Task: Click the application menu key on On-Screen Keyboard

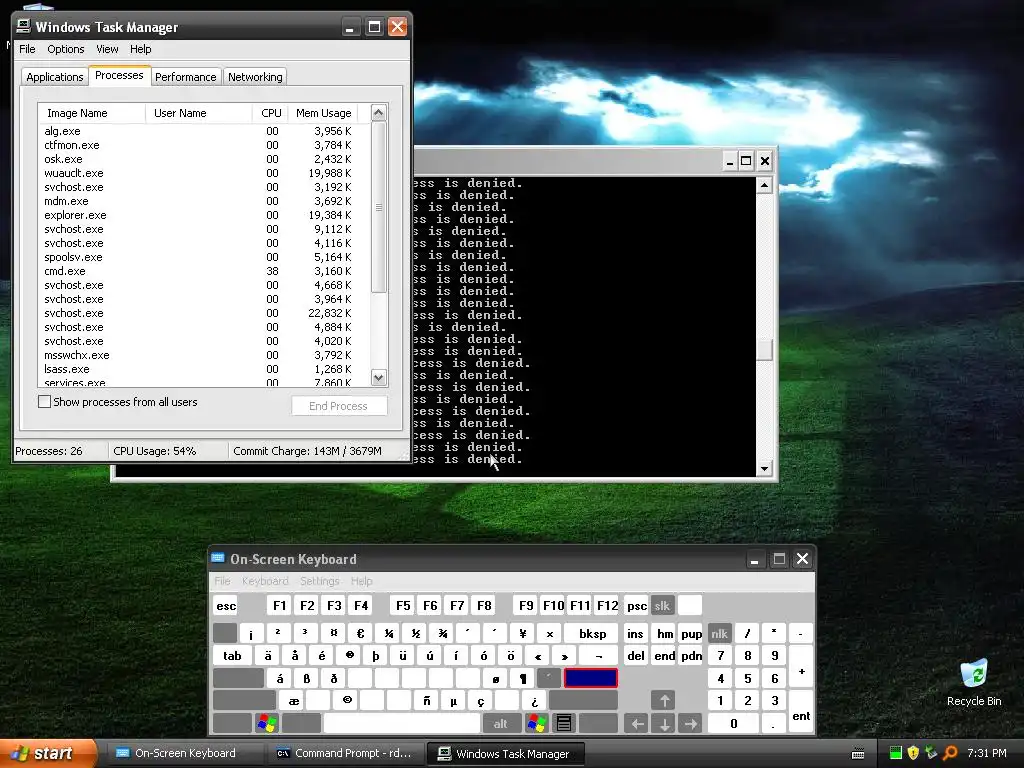Action: coord(564,723)
